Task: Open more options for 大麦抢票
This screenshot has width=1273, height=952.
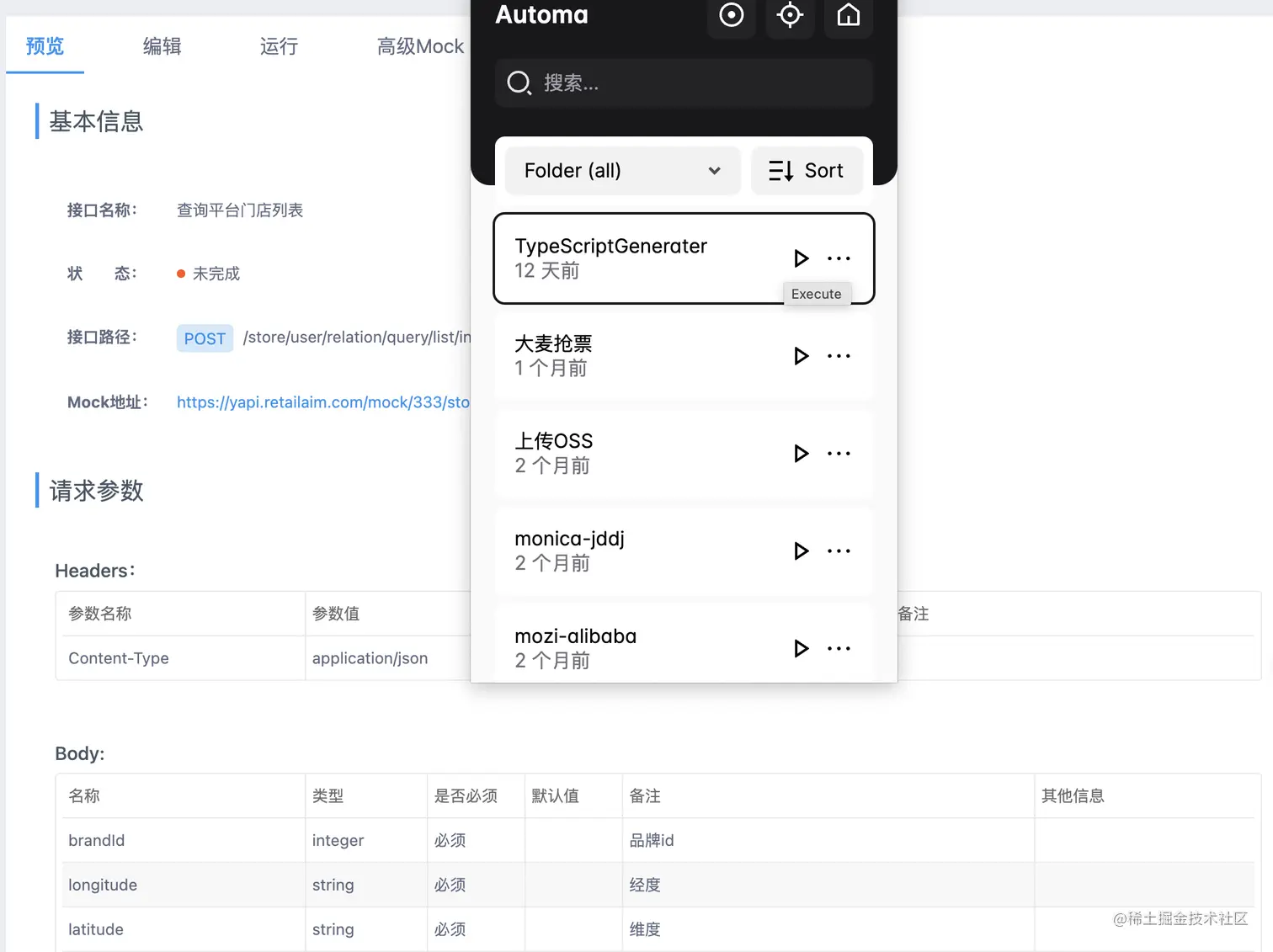Action: 839,356
